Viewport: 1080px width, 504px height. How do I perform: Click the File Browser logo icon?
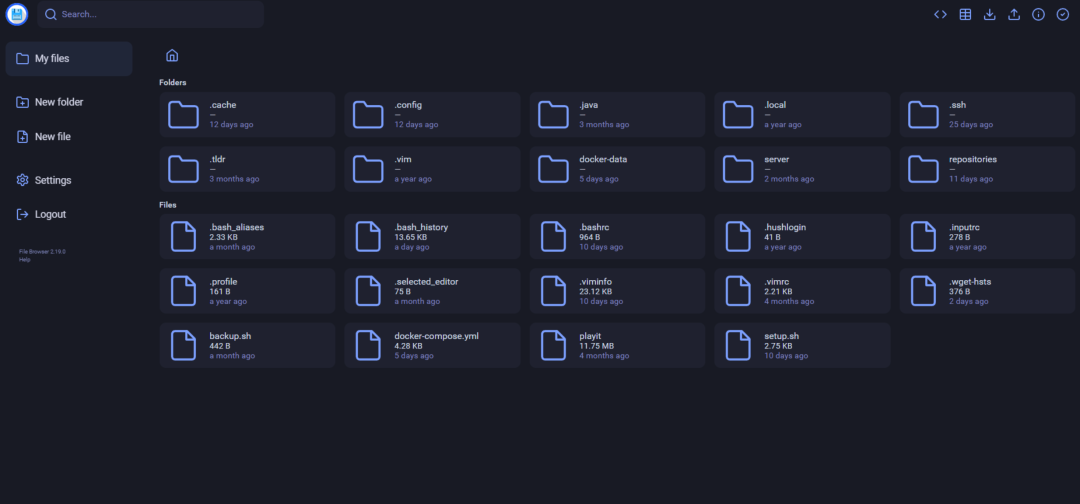click(17, 14)
